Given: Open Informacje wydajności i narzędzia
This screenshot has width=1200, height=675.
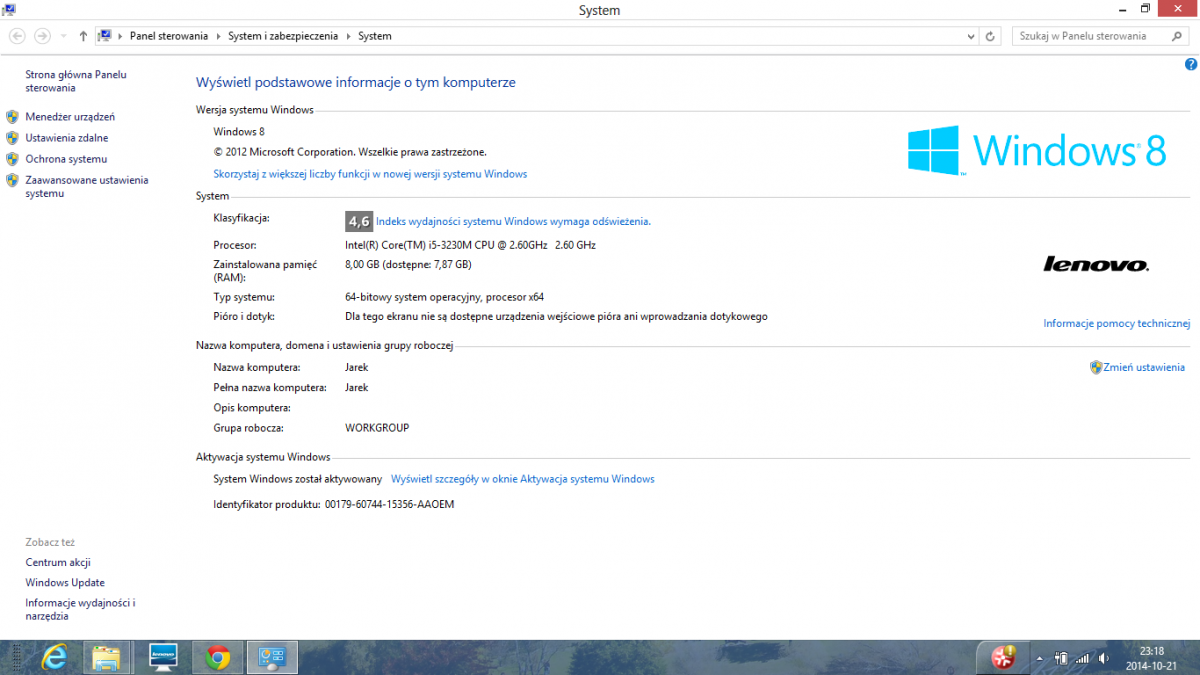Looking at the screenshot, I should tap(80, 610).
